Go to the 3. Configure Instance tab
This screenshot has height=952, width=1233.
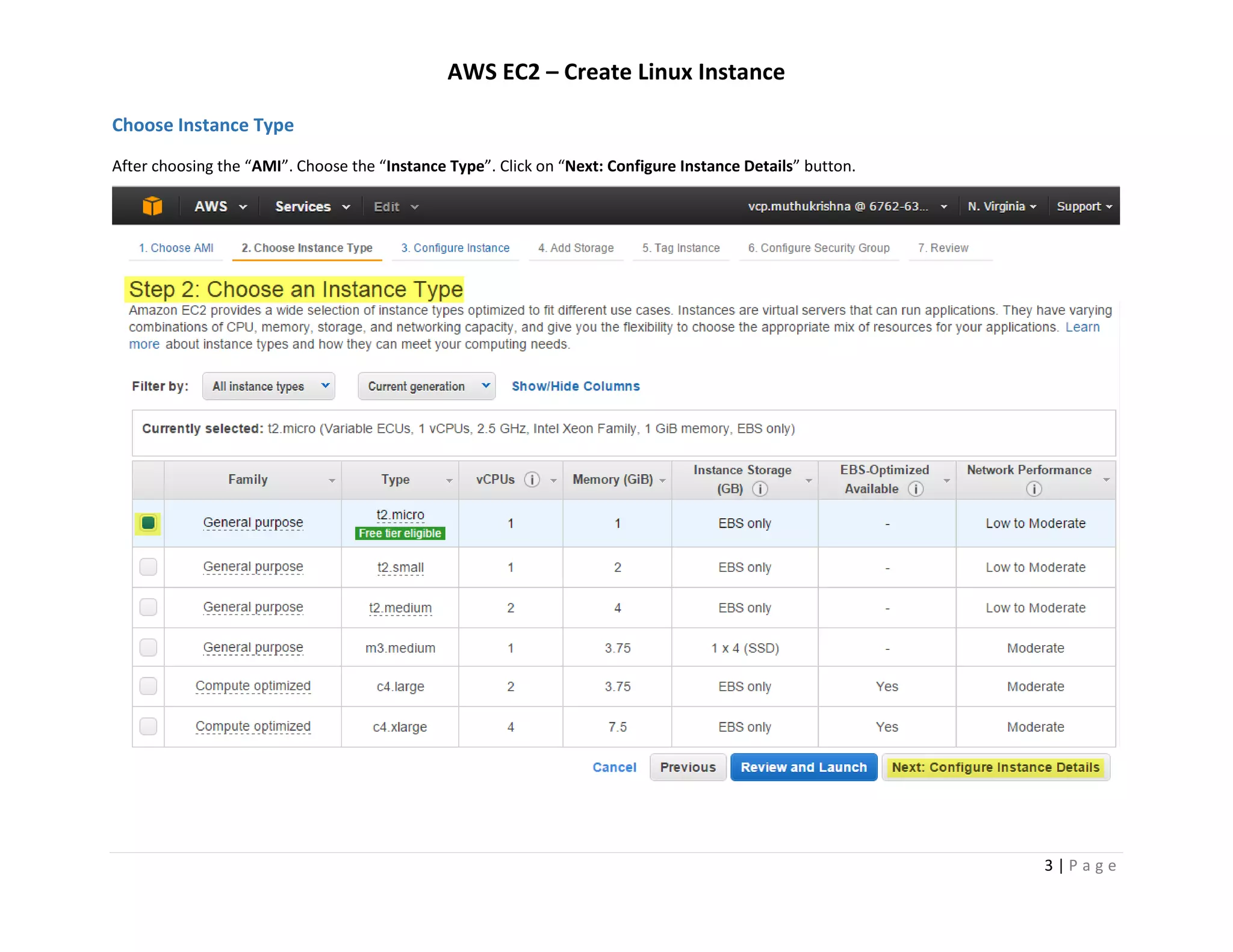click(455, 248)
